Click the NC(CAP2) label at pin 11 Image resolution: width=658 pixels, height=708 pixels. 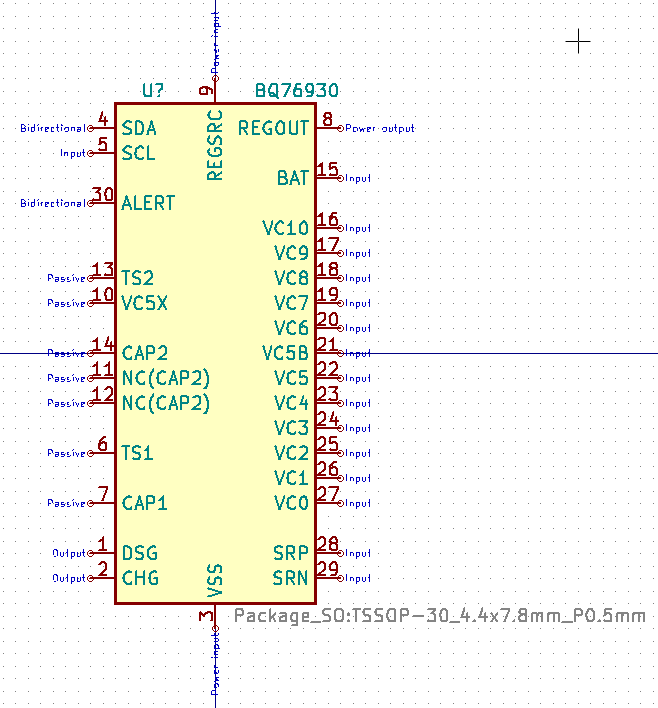(x=166, y=378)
